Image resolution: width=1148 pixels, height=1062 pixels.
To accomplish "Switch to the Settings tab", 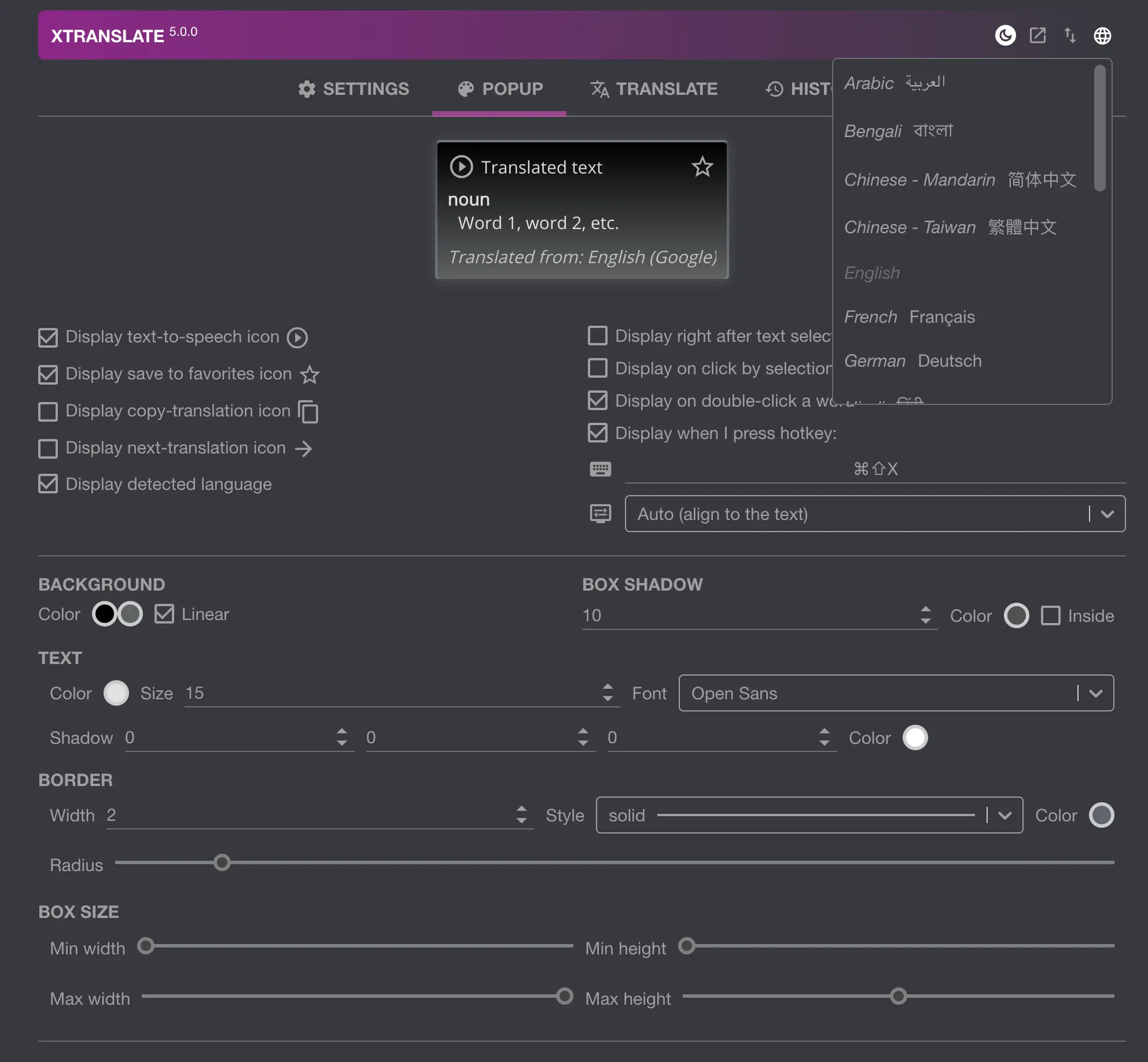I will [x=354, y=89].
